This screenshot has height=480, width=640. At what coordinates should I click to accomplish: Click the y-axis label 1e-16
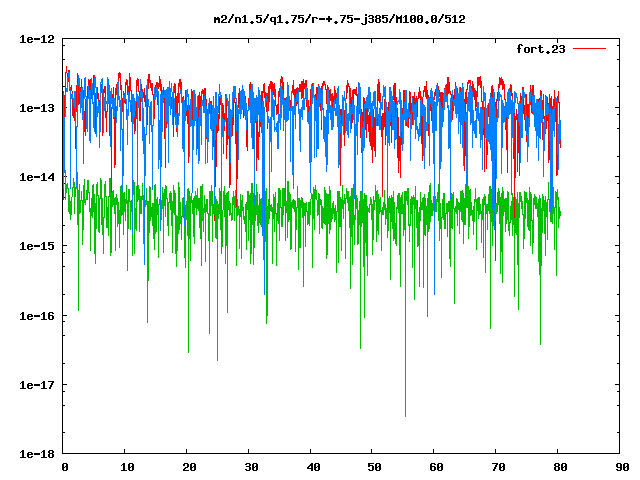[x=37, y=316]
